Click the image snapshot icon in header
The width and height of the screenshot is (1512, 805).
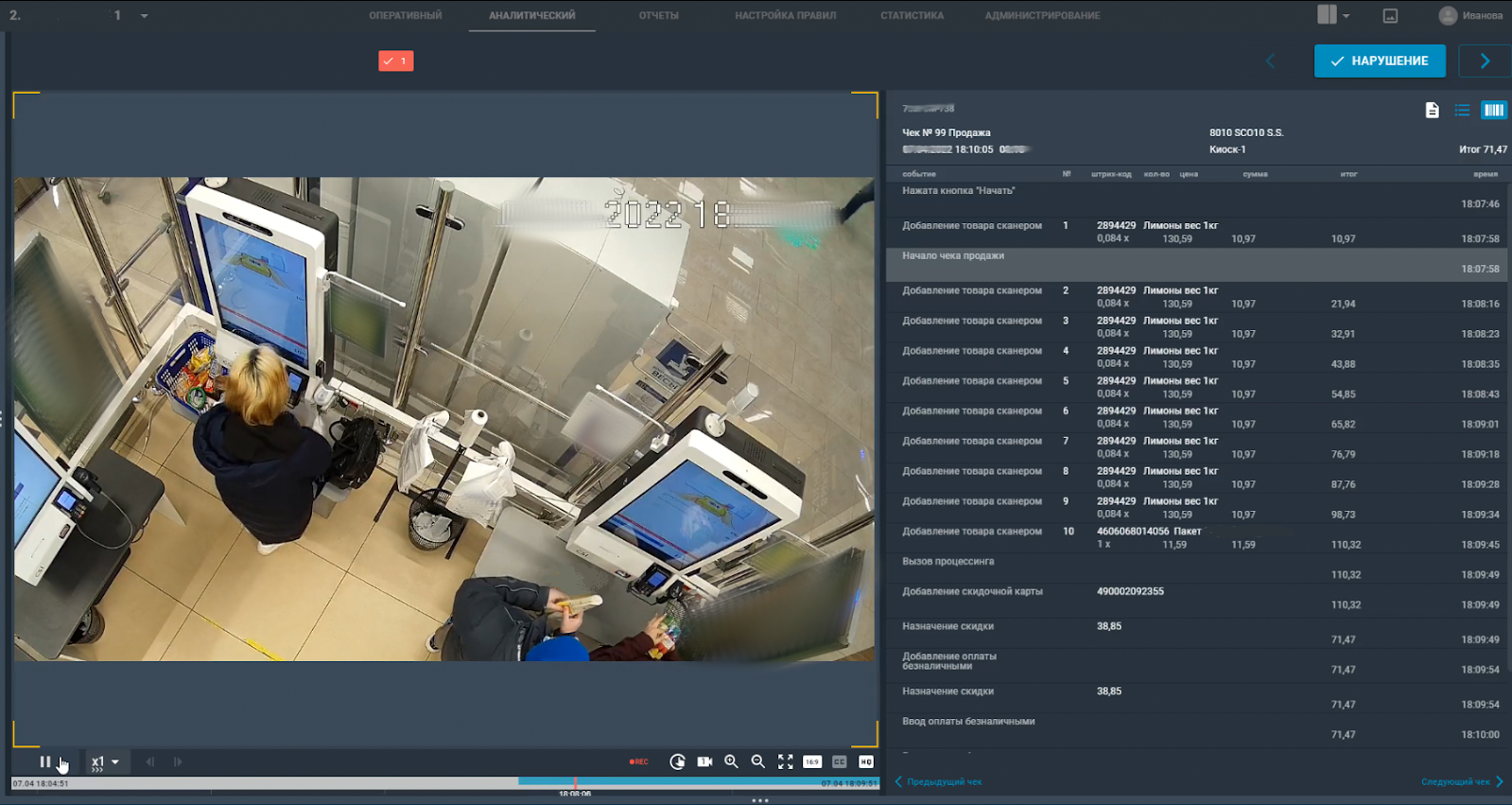click(1390, 15)
